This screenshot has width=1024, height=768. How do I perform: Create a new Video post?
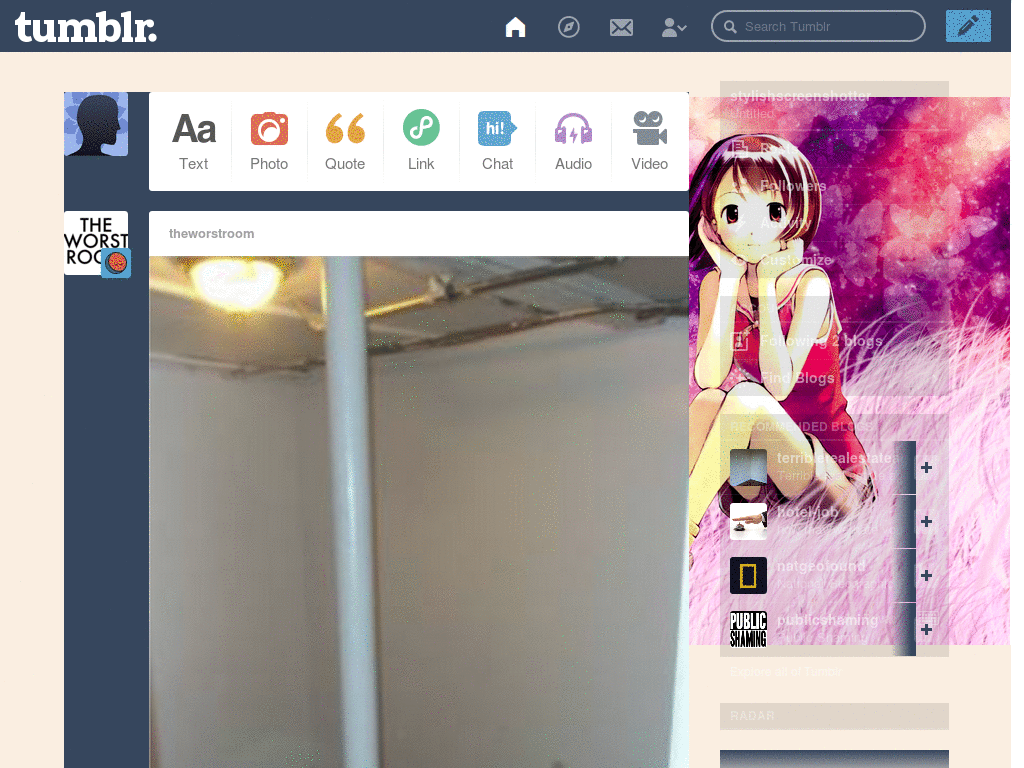649,142
